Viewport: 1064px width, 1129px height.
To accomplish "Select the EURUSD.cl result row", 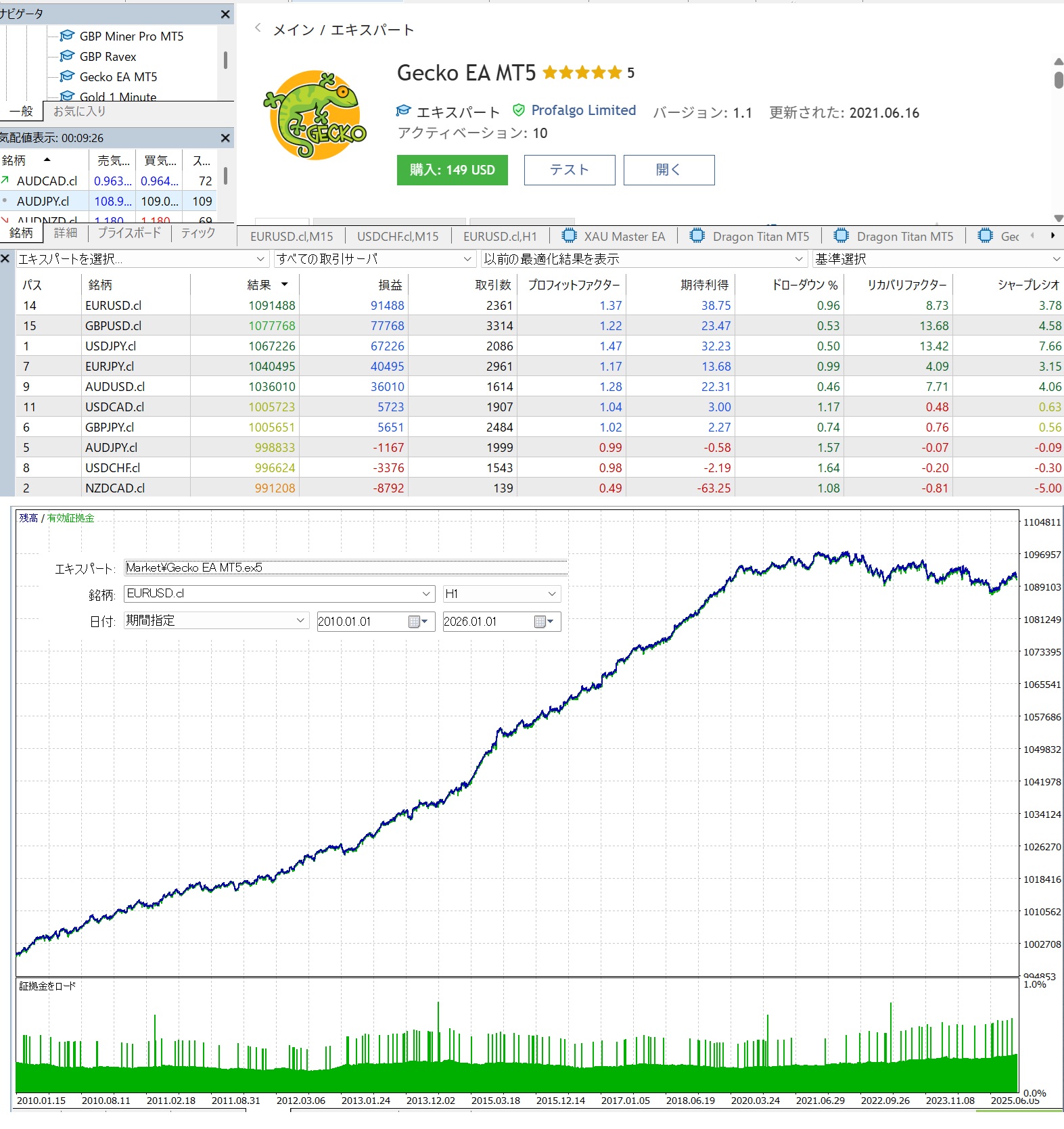I will click(539, 305).
